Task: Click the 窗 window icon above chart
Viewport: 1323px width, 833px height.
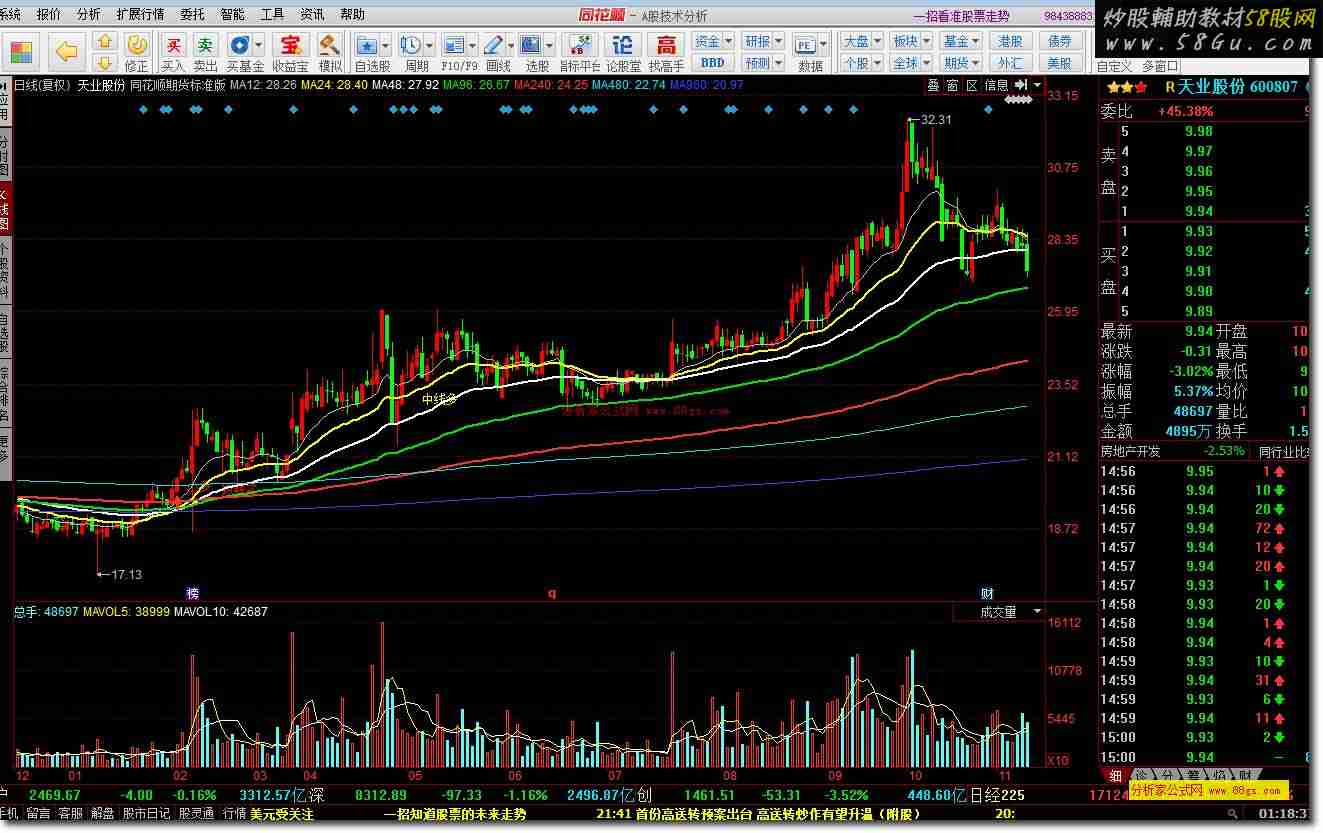Action: pos(952,85)
